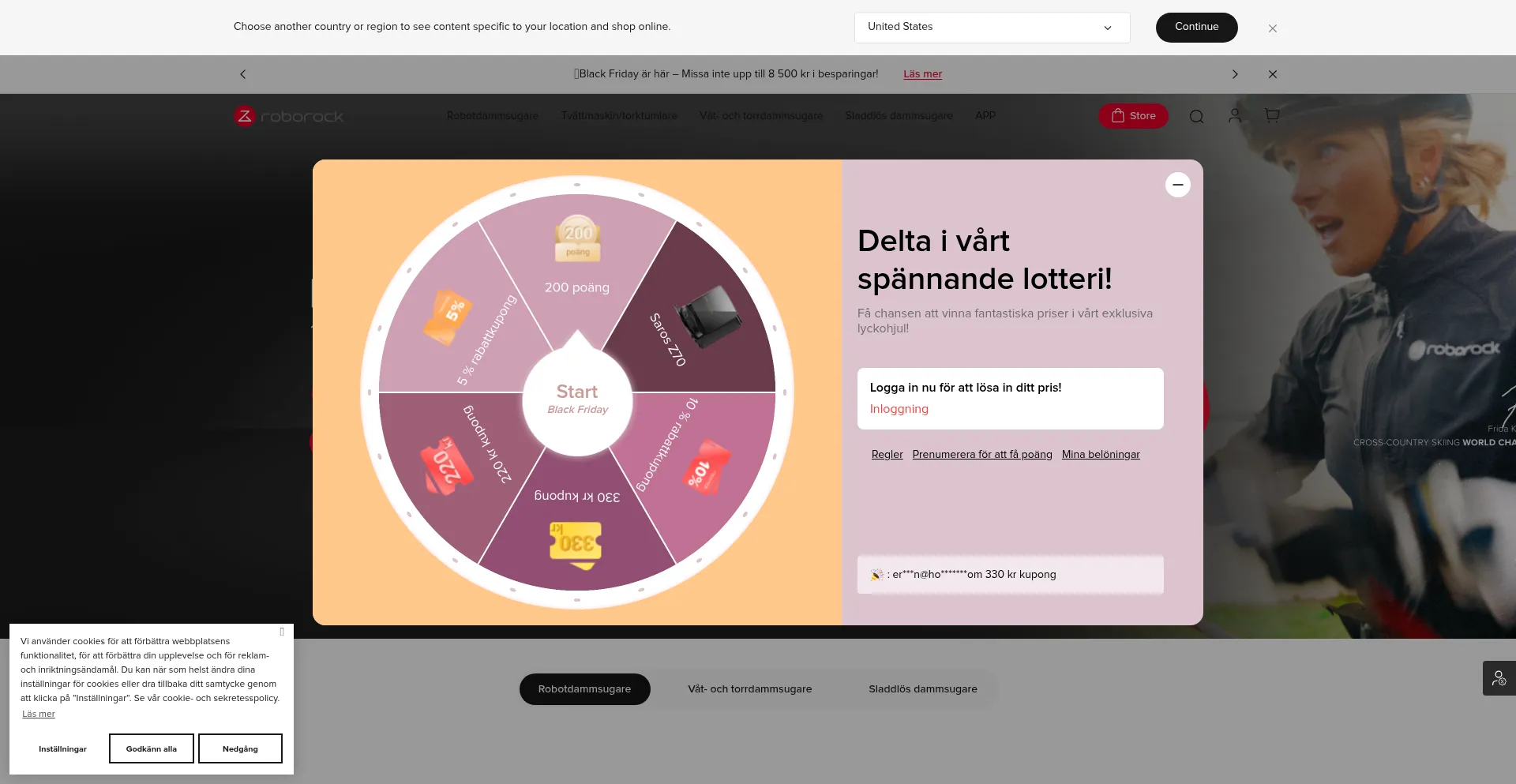Viewport: 1516px width, 784px height.
Task: Expand the United States country dropdown
Action: click(x=992, y=27)
